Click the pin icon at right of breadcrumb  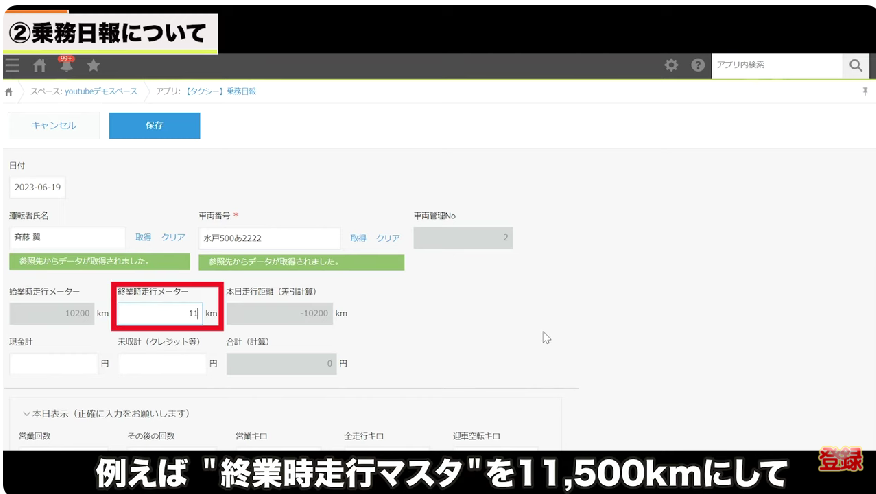(x=864, y=91)
